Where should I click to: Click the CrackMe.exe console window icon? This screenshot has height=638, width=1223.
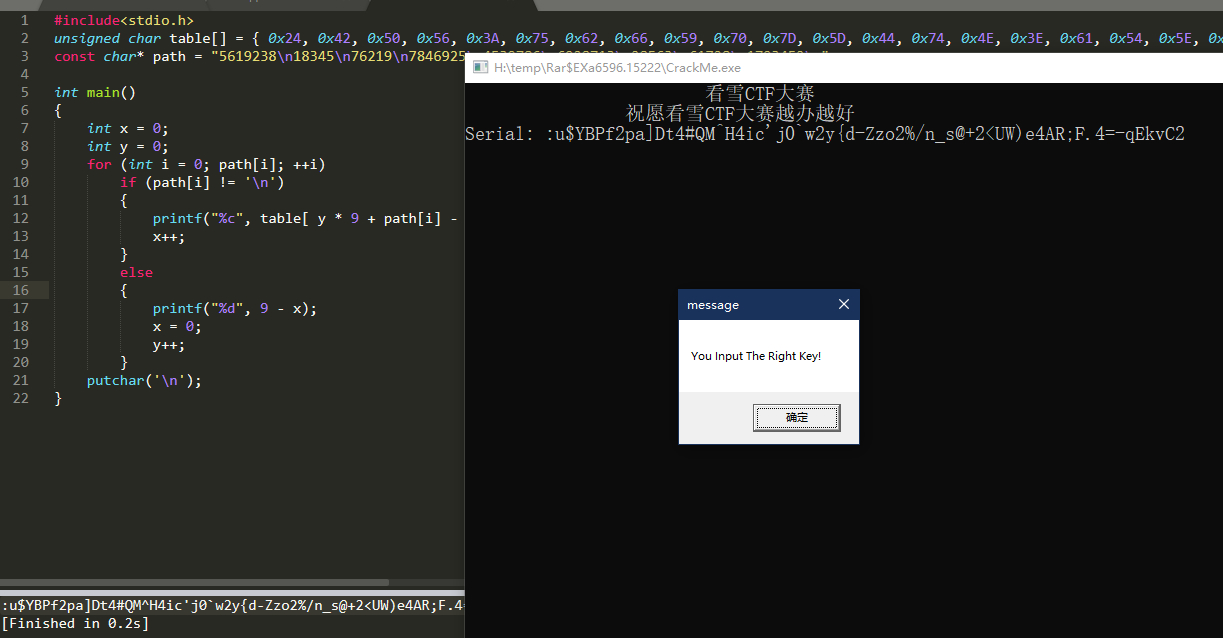coord(480,68)
